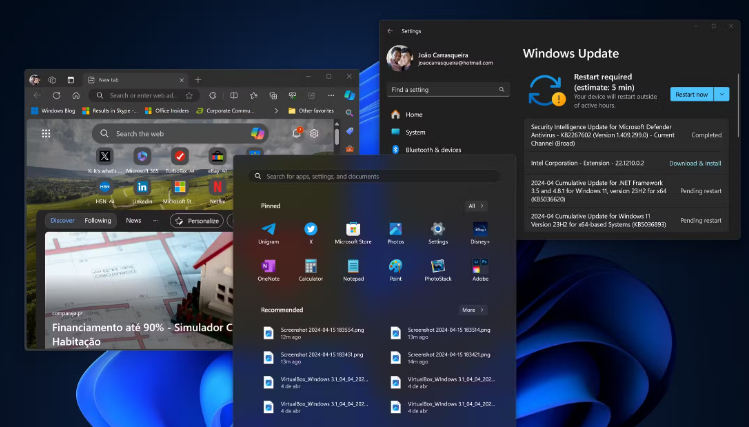Open notifications bell on Edge new tab
Viewport: 749px width, 427px height.
point(297,133)
